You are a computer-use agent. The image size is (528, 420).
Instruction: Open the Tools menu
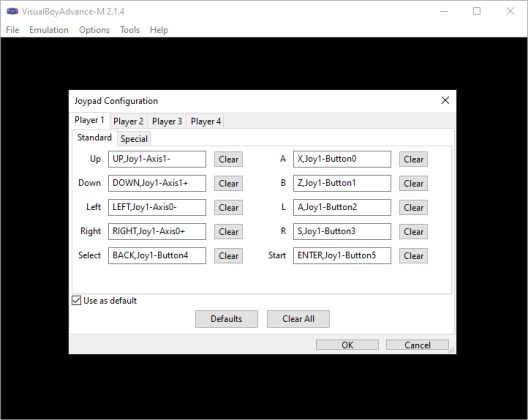click(x=130, y=30)
